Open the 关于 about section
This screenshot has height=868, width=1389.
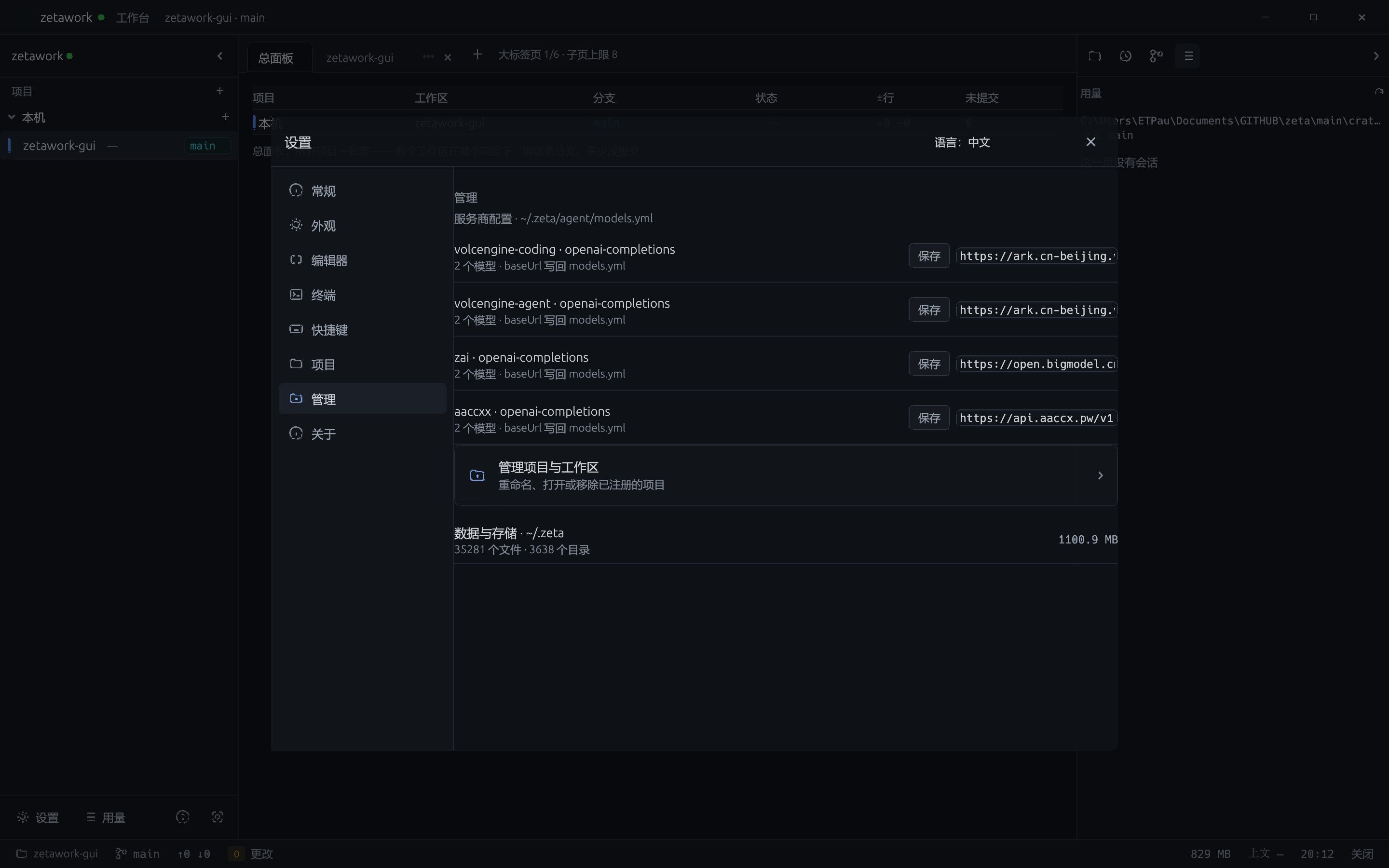[x=362, y=434]
